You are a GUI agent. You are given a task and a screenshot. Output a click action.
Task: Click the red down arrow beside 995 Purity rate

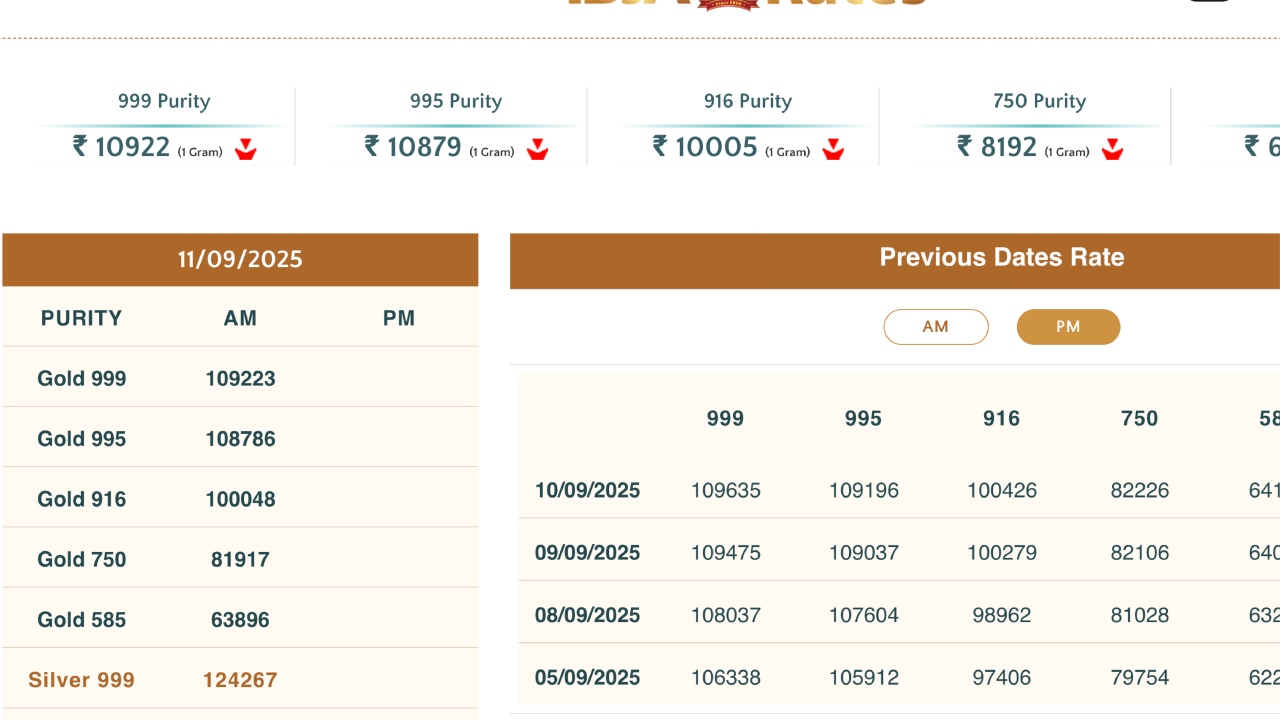click(538, 150)
